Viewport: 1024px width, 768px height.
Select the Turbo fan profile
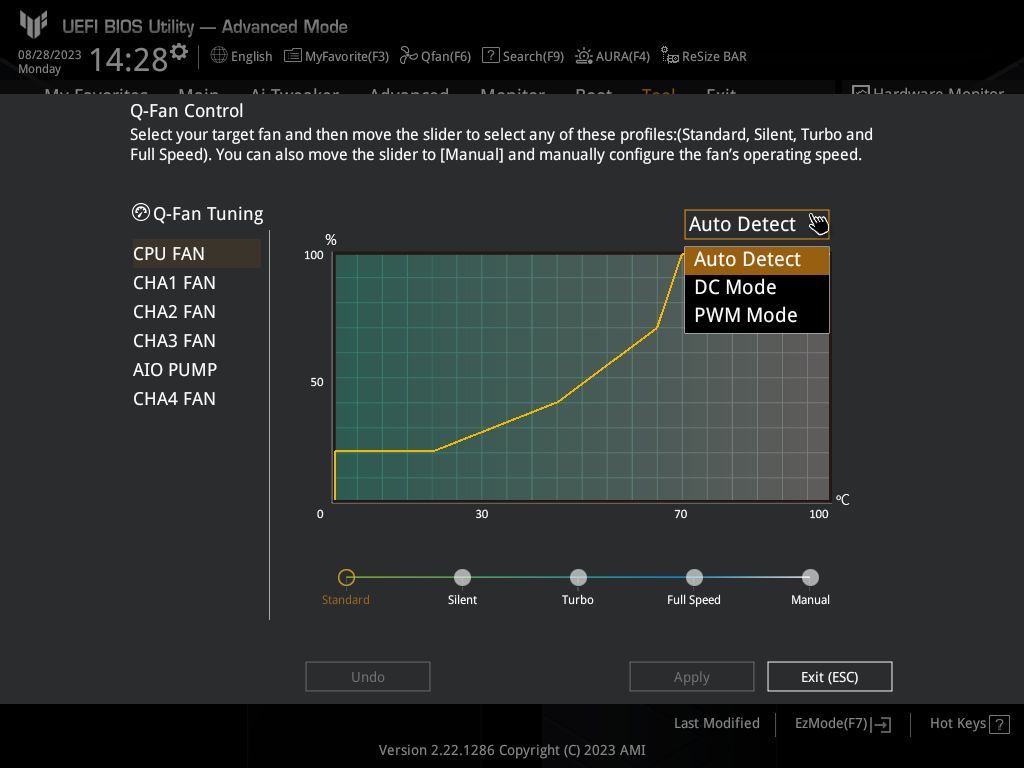pos(578,577)
